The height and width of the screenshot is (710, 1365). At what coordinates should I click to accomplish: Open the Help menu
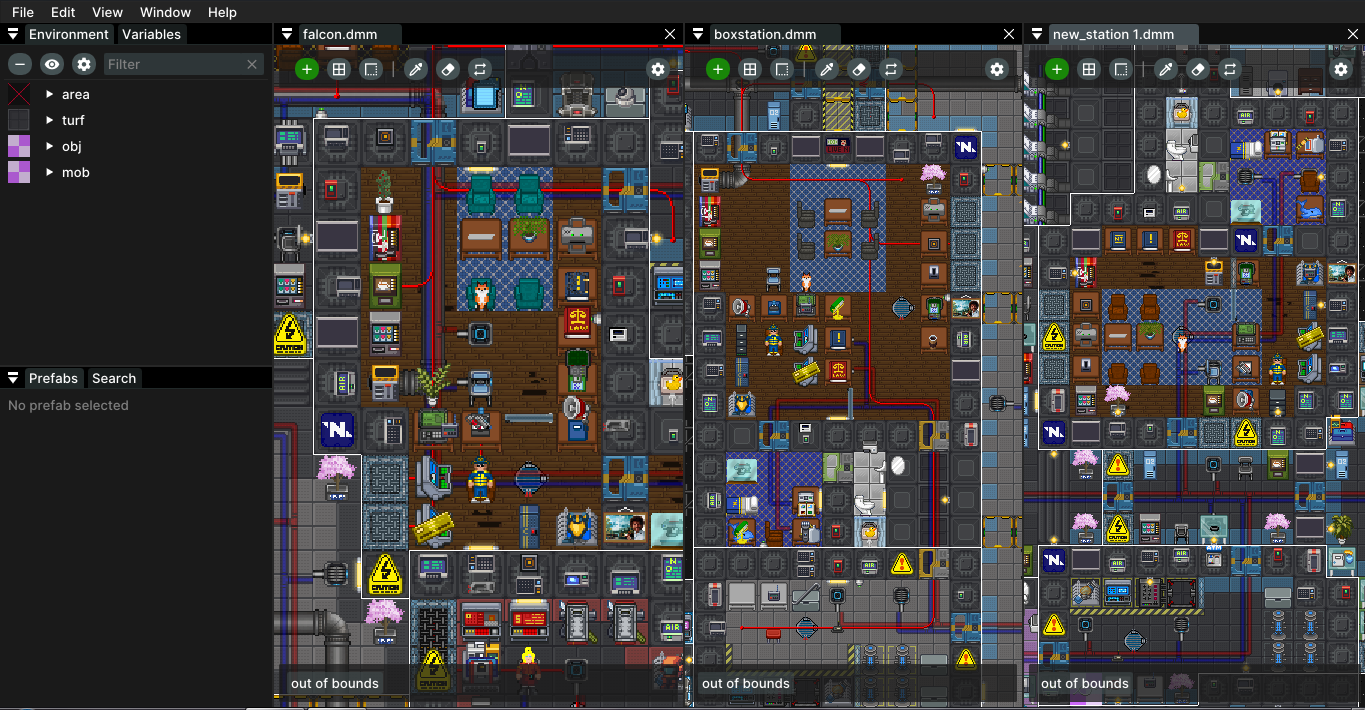coord(222,12)
